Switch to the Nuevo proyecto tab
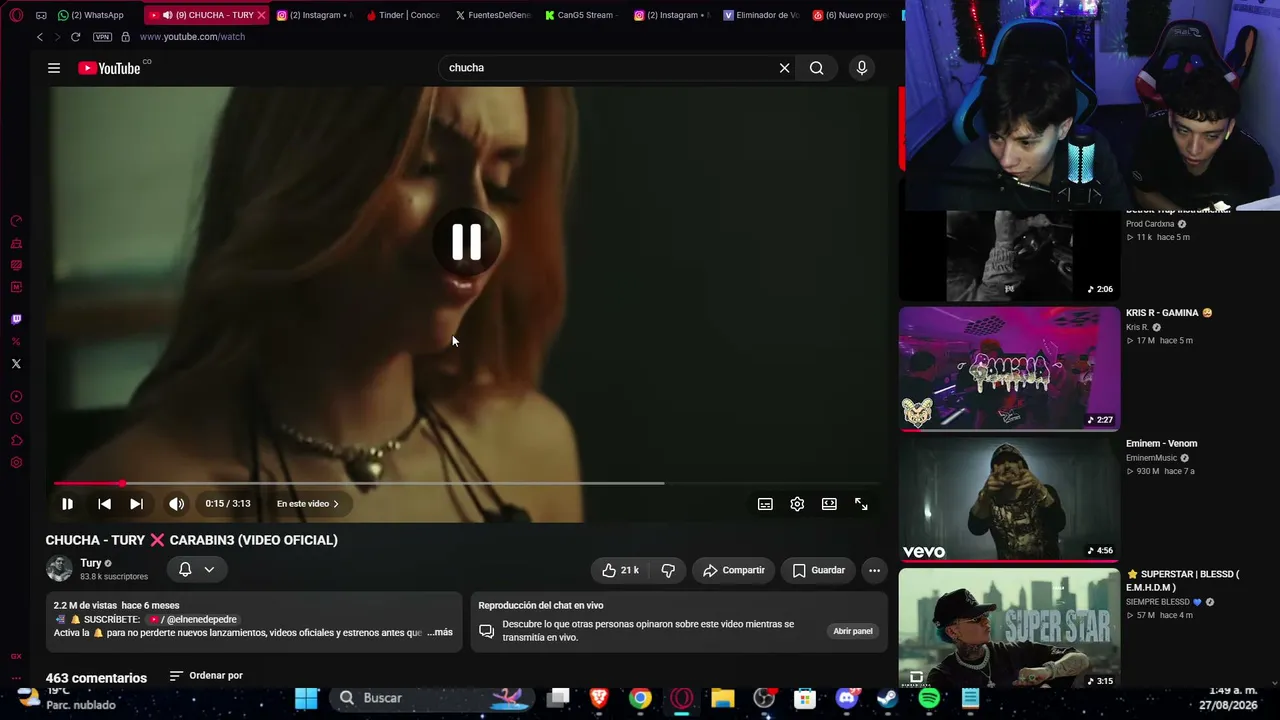 850,15
